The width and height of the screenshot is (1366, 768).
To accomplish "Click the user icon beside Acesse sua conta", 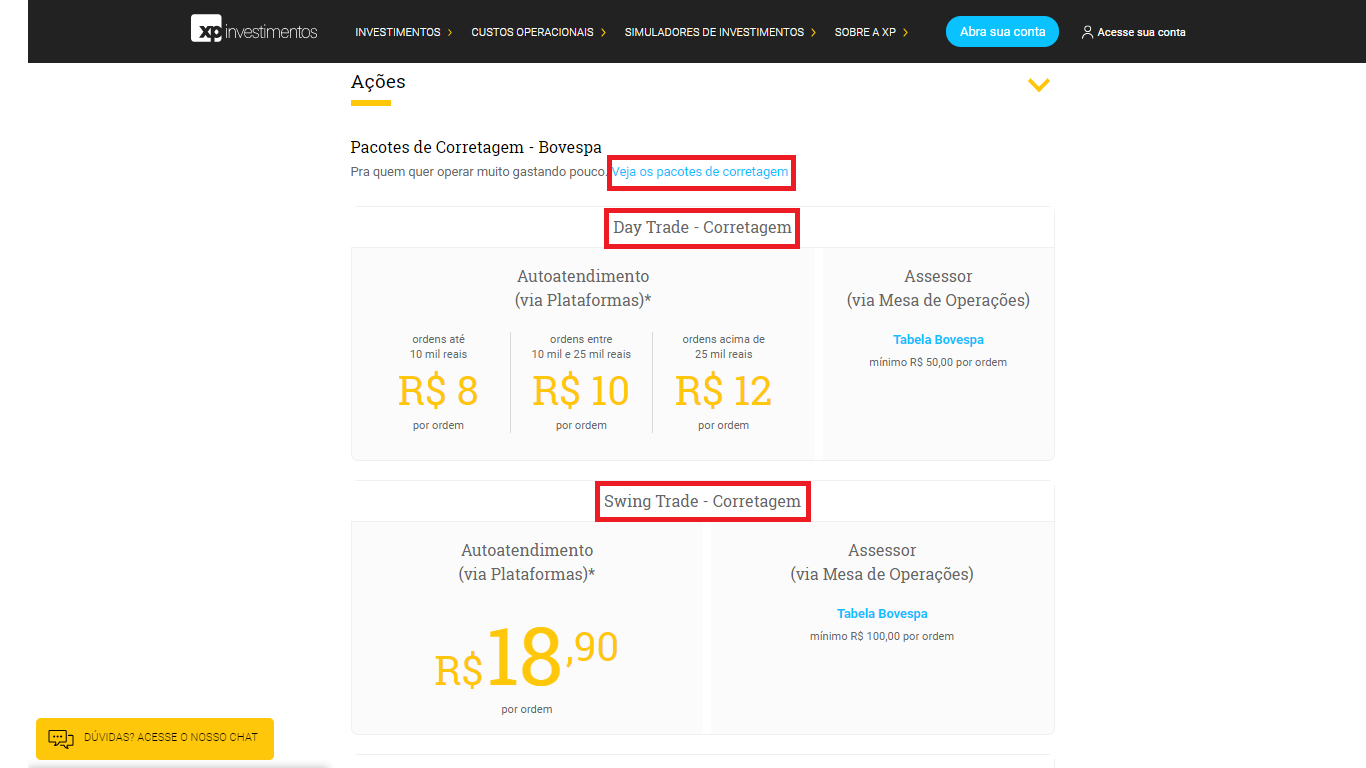I will point(1087,32).
